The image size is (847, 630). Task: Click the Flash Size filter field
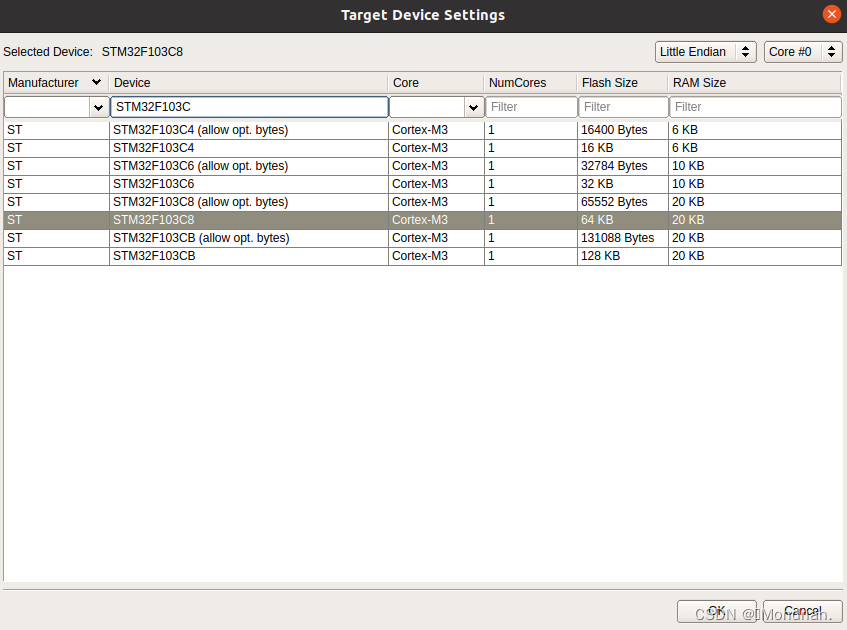click(x=623, y=107)
